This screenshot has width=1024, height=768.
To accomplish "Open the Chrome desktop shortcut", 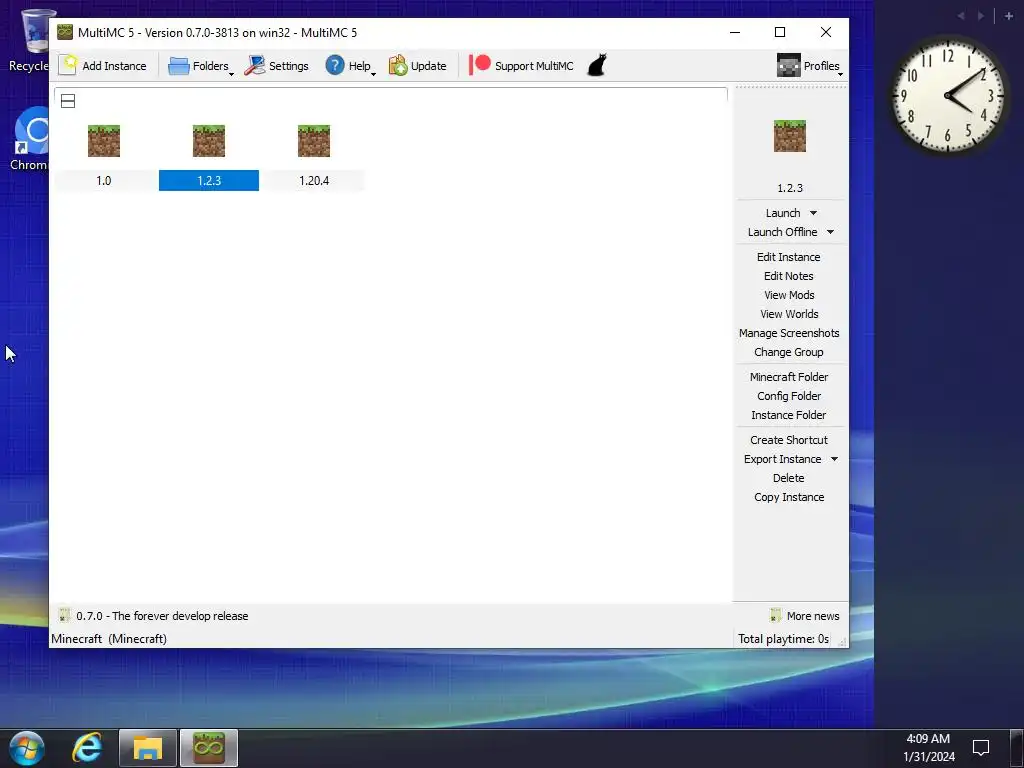I will click(29, 139).
